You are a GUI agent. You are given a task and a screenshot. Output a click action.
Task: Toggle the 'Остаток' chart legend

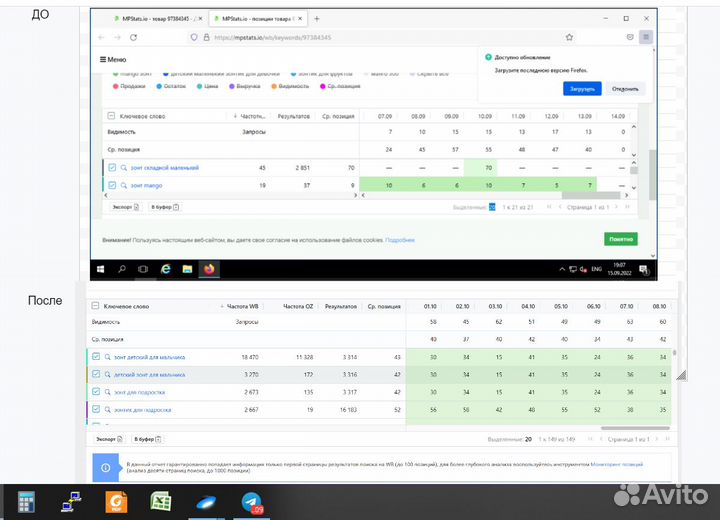point(171,86)
